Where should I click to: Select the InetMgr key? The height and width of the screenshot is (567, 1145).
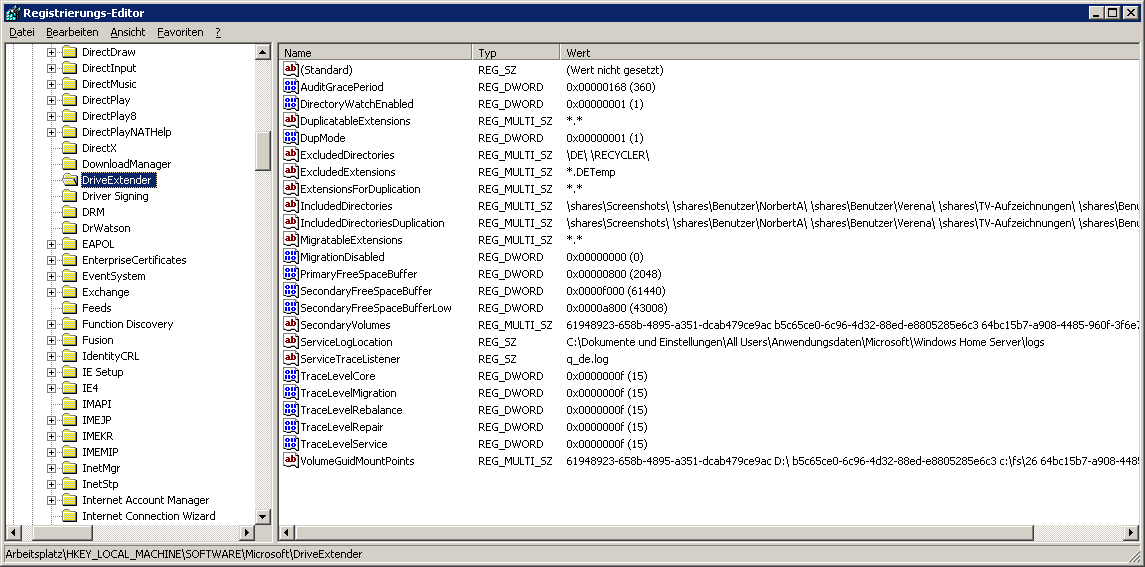click(101, 468)
